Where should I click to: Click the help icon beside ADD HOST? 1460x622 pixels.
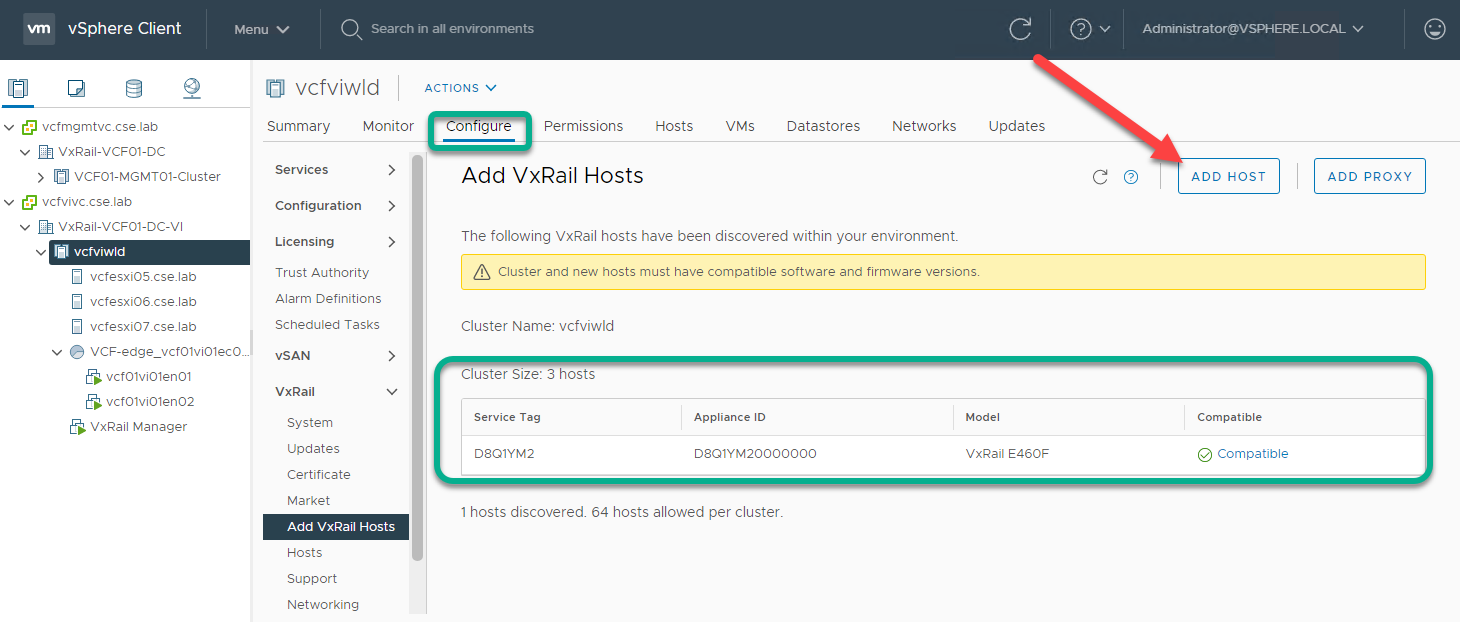click(x=1131, y=177)
